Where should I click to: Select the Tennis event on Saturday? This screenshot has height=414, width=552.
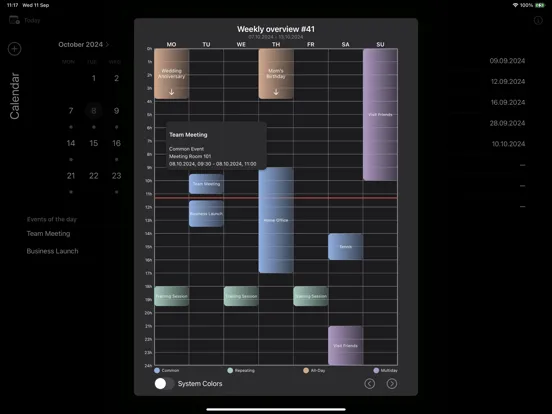click(345, 246)
